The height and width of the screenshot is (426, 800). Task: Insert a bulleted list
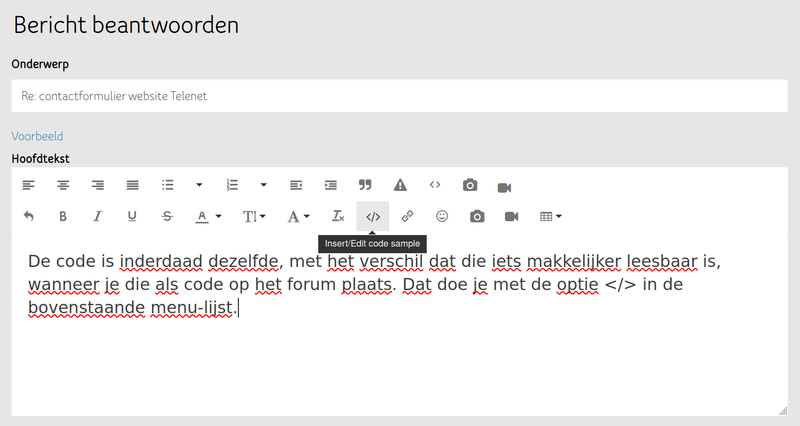coord(168,185)
